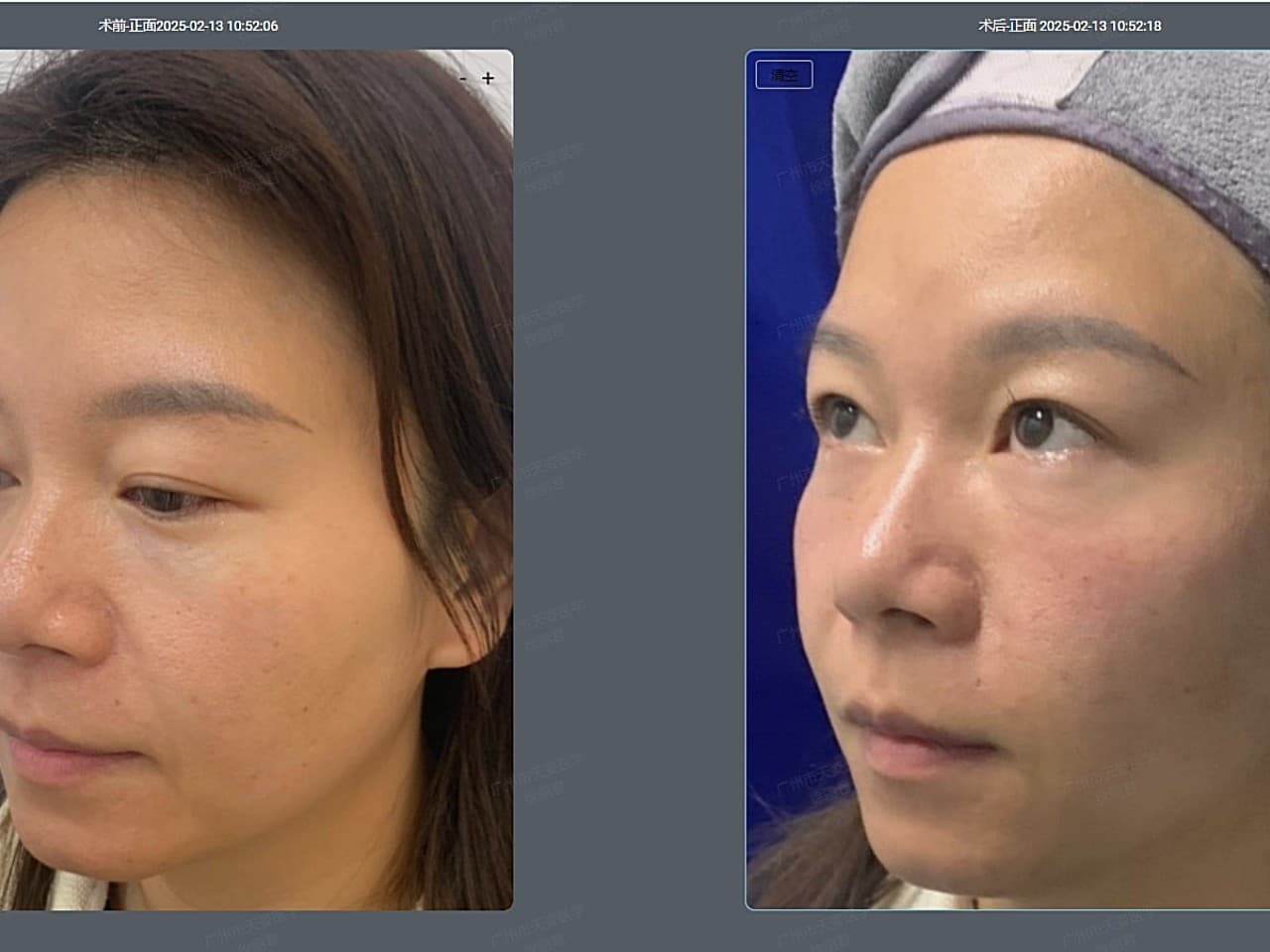This screenshot has width=1270, height=952.
Task: Select the 术前-正面 before photo panel
Action: click(256, 480)
